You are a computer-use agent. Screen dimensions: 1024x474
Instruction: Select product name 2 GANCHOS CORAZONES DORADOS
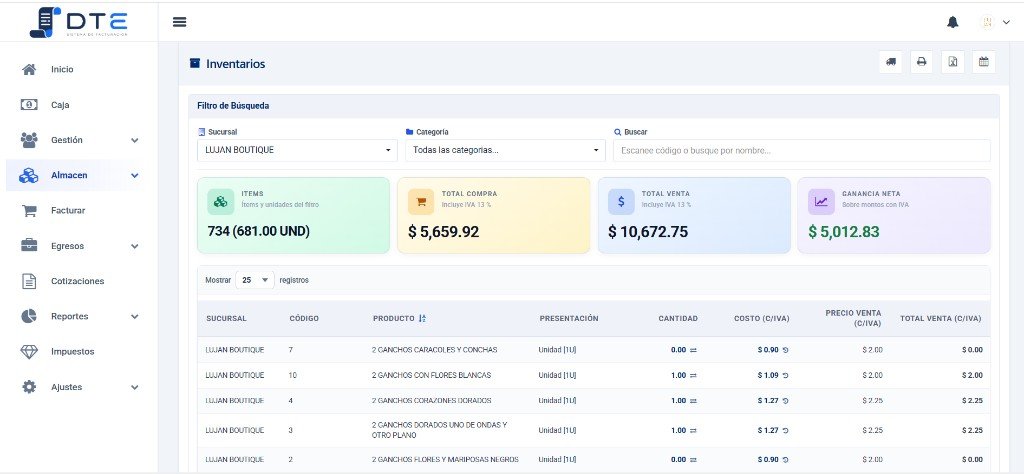point(432,401)
